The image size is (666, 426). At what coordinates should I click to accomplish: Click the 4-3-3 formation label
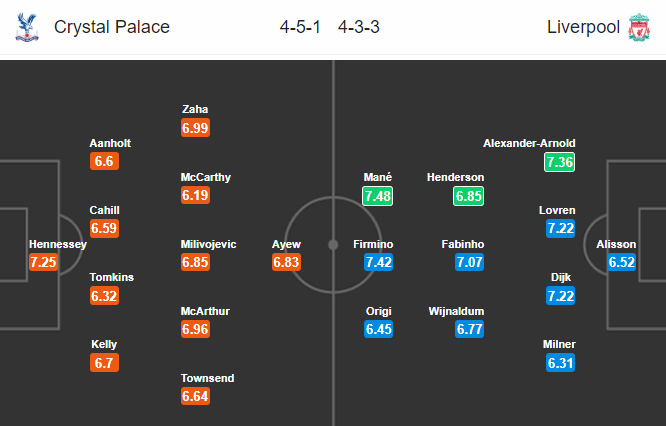(x=358, y=27)
